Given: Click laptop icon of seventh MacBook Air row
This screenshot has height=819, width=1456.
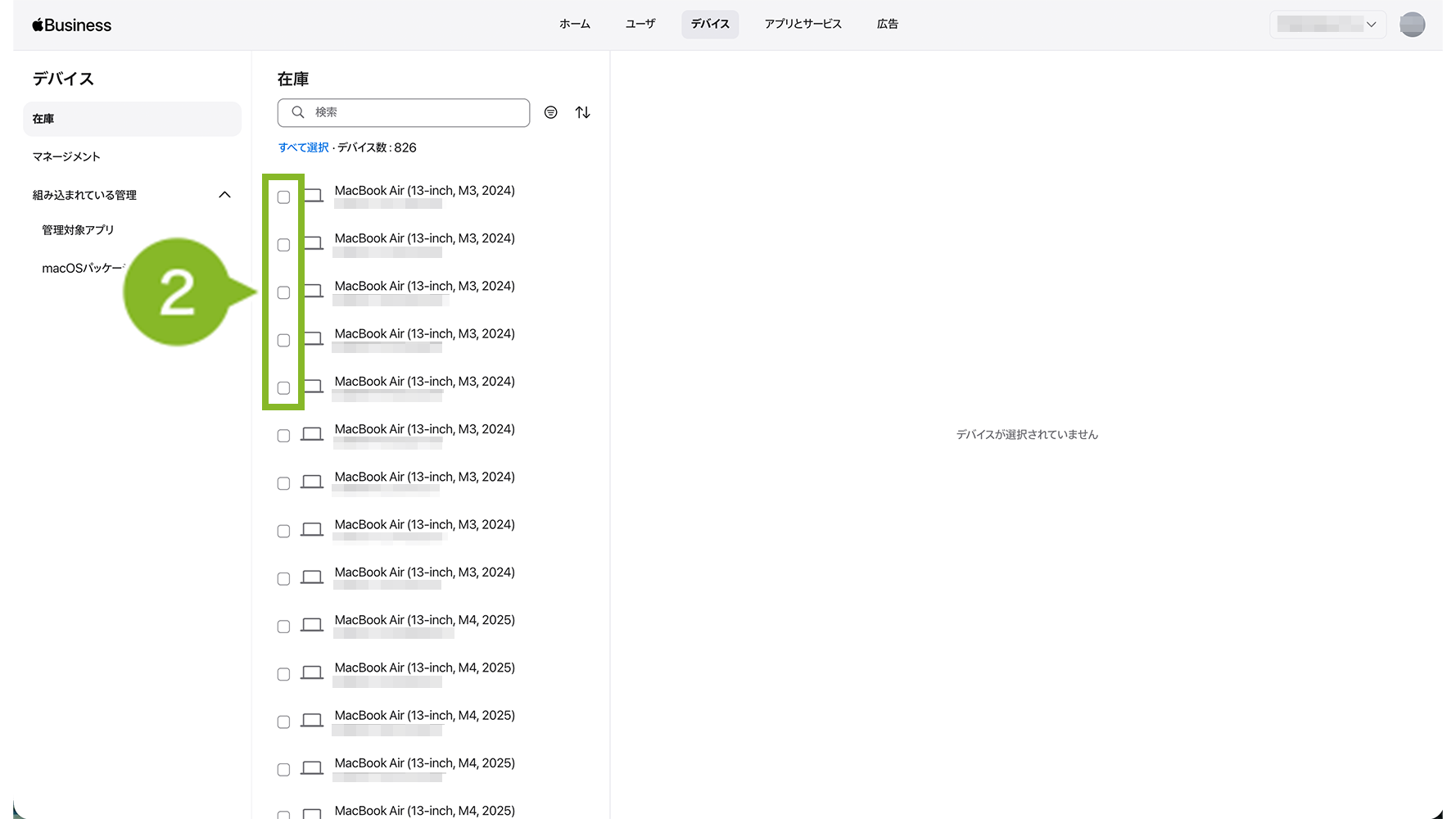Looking at the screenshot, I should [x=311, y=482].
